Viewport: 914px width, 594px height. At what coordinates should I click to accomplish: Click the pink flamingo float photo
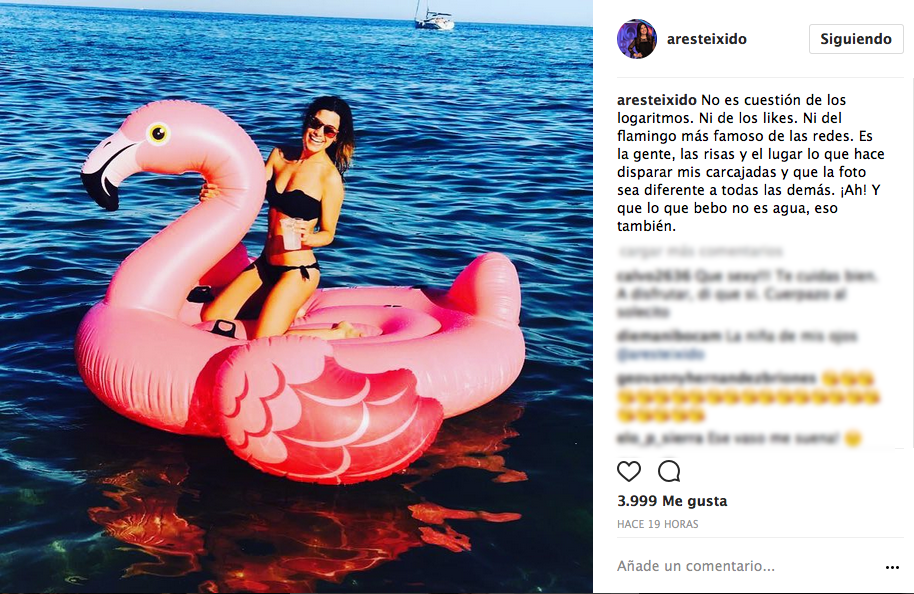coord(296,297)
